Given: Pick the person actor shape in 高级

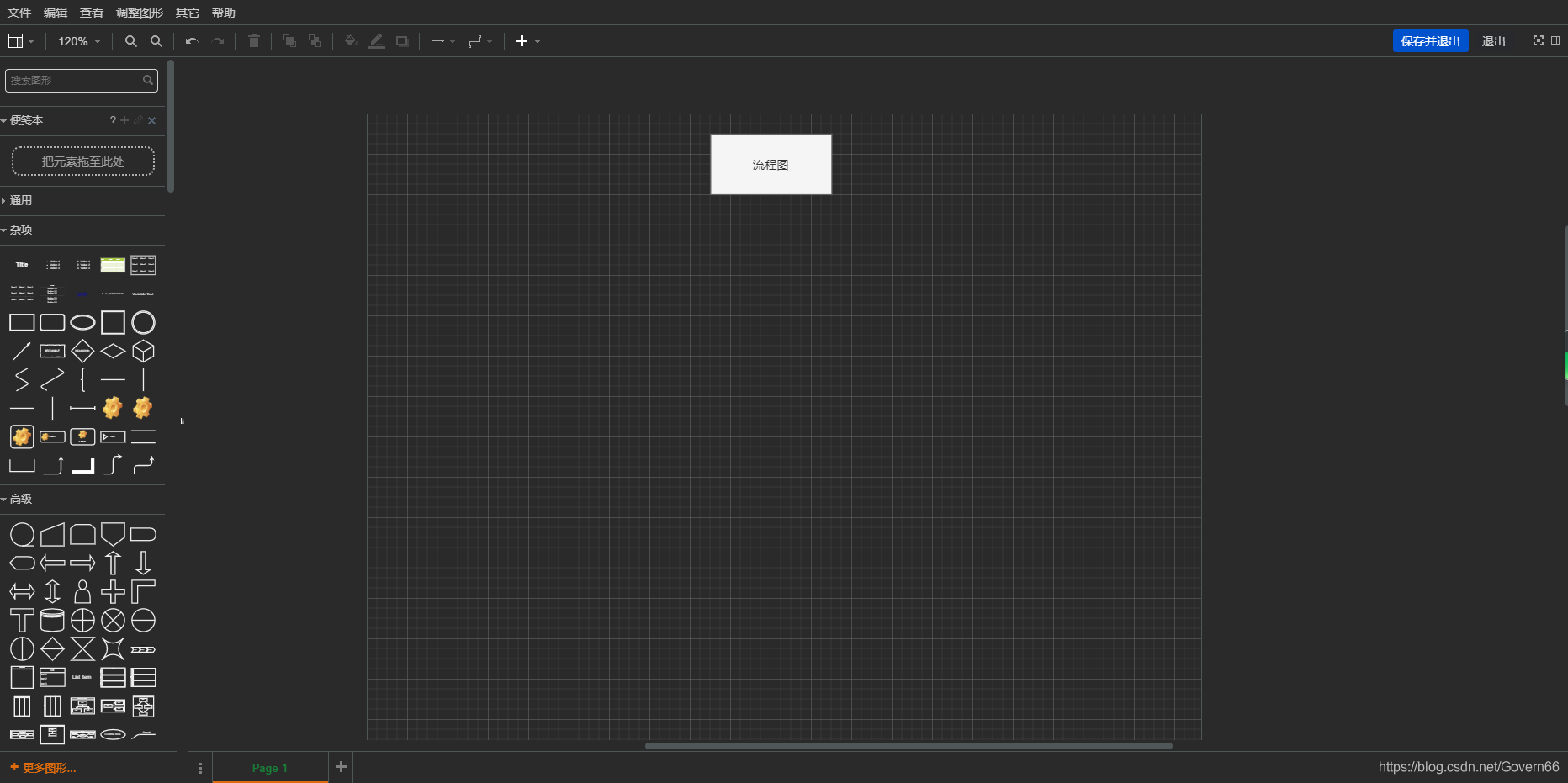Looking at the screenshot, I should pos(82,591).
